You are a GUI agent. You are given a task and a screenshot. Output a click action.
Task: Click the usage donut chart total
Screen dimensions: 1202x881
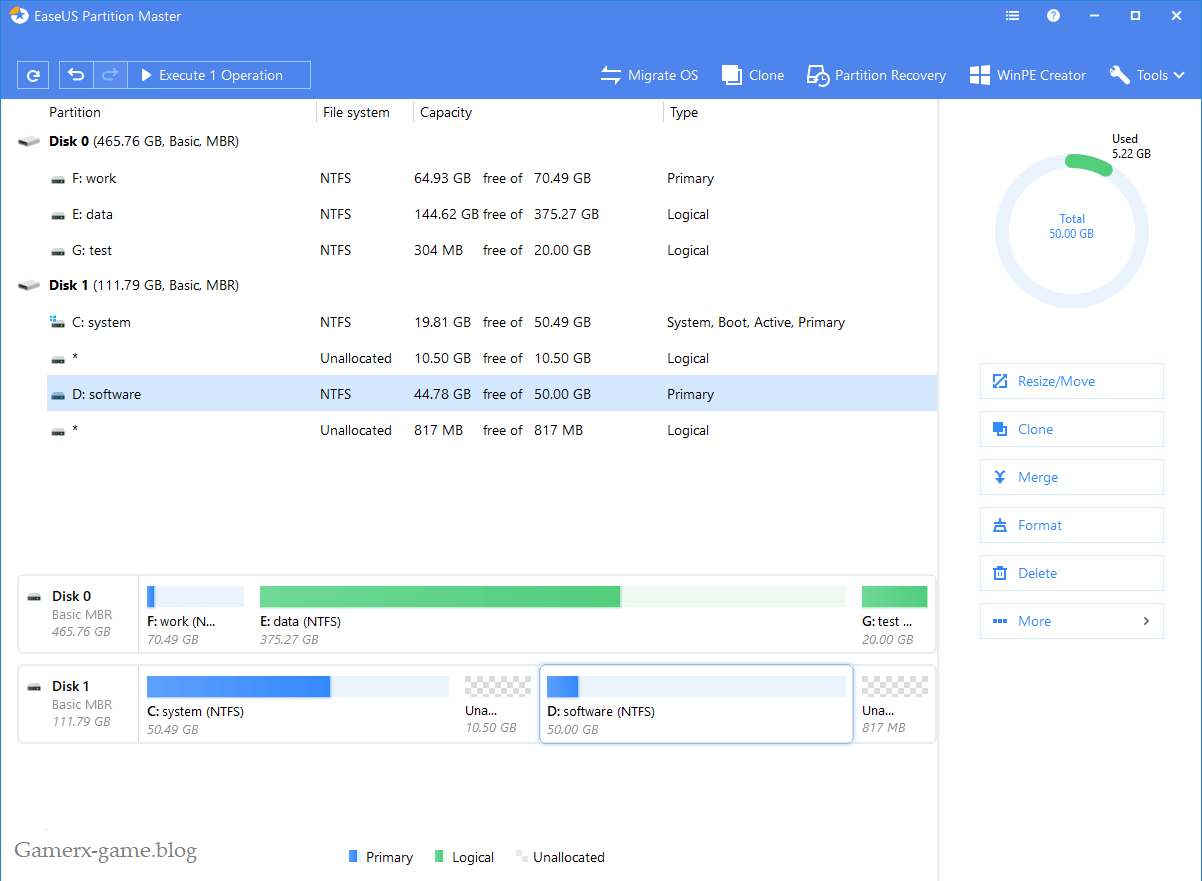[x=1072, y=226]
